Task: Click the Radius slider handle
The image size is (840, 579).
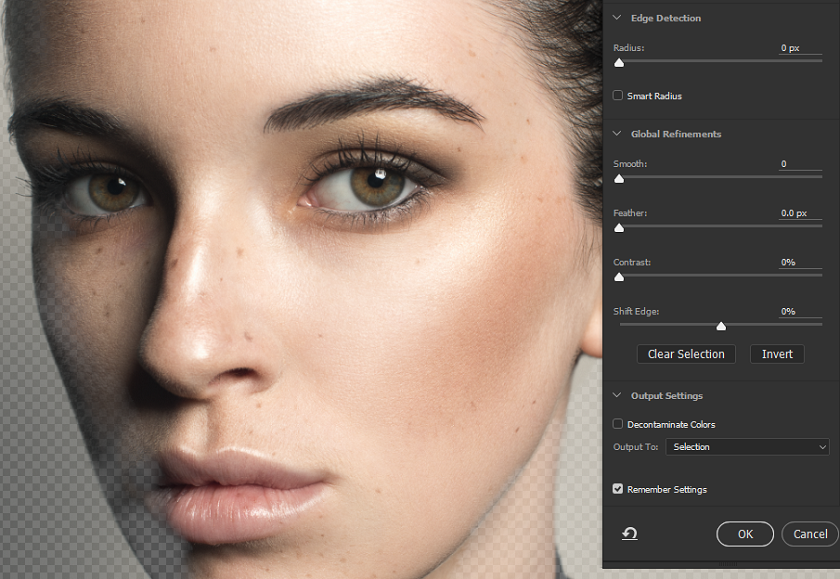Action: pyautogui.click(x=619, y=63)
